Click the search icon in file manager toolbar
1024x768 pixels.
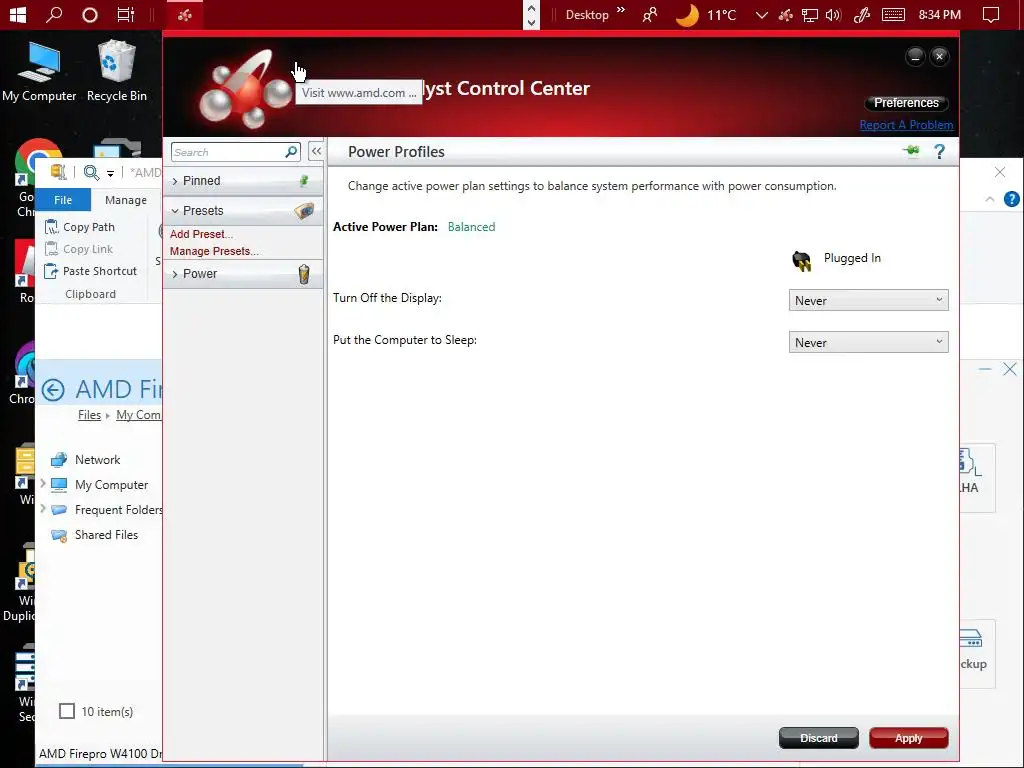(x=91, y=172)
